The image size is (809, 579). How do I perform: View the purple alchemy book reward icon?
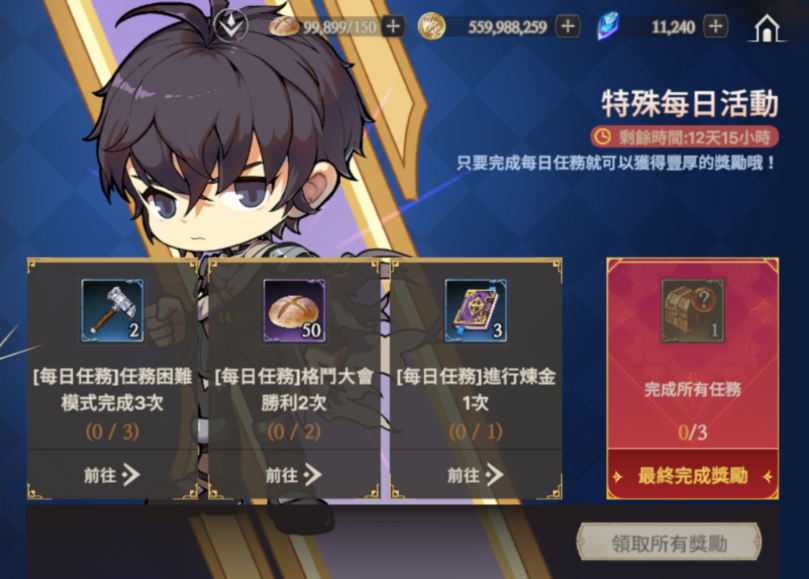(476, 311)
